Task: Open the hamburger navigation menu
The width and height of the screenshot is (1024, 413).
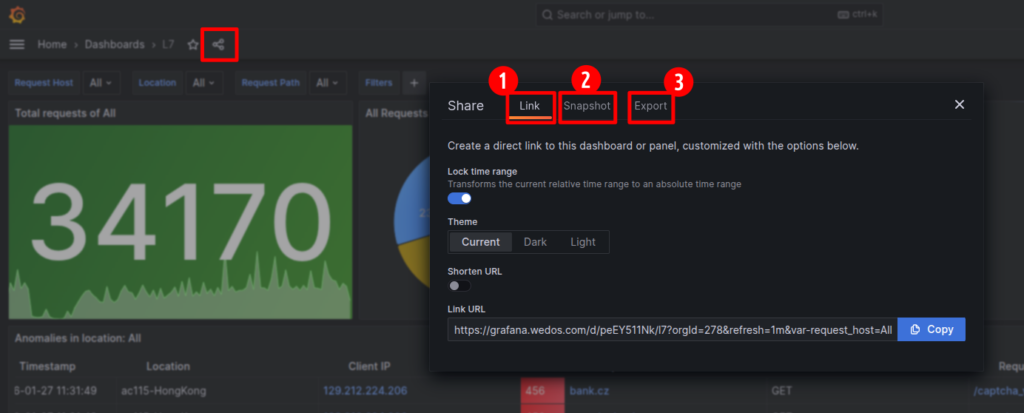Action: pos(17,44)
